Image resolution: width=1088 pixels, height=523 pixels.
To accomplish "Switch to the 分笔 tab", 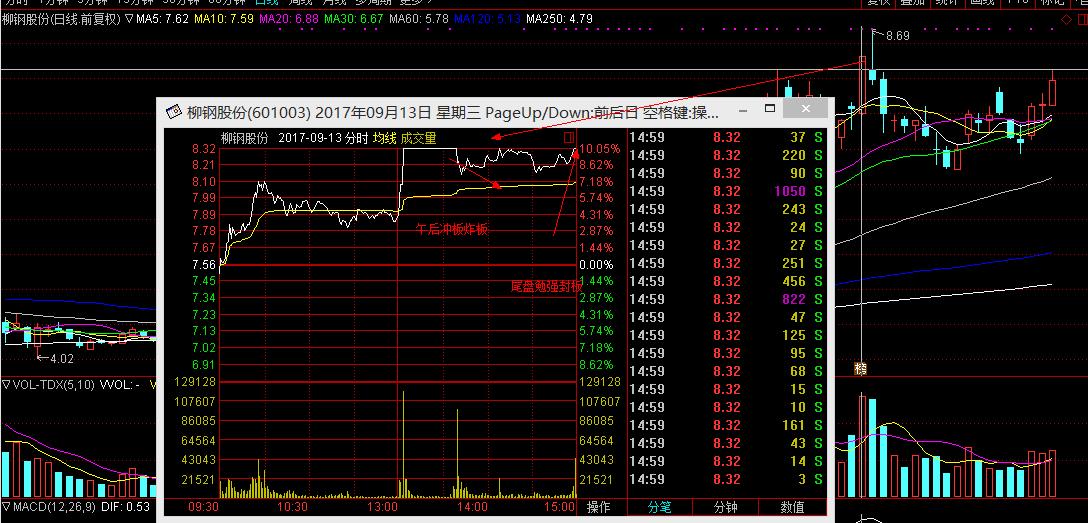I will pos(660,508).
